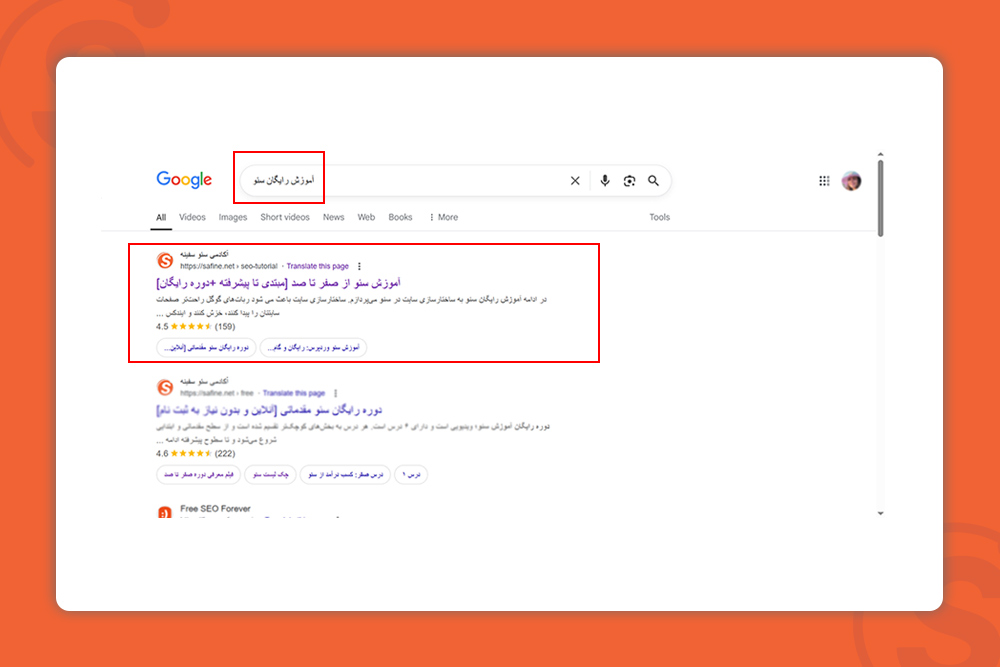Select the All tab
This screenshot has width=1000, height=667.
(161, 217)
